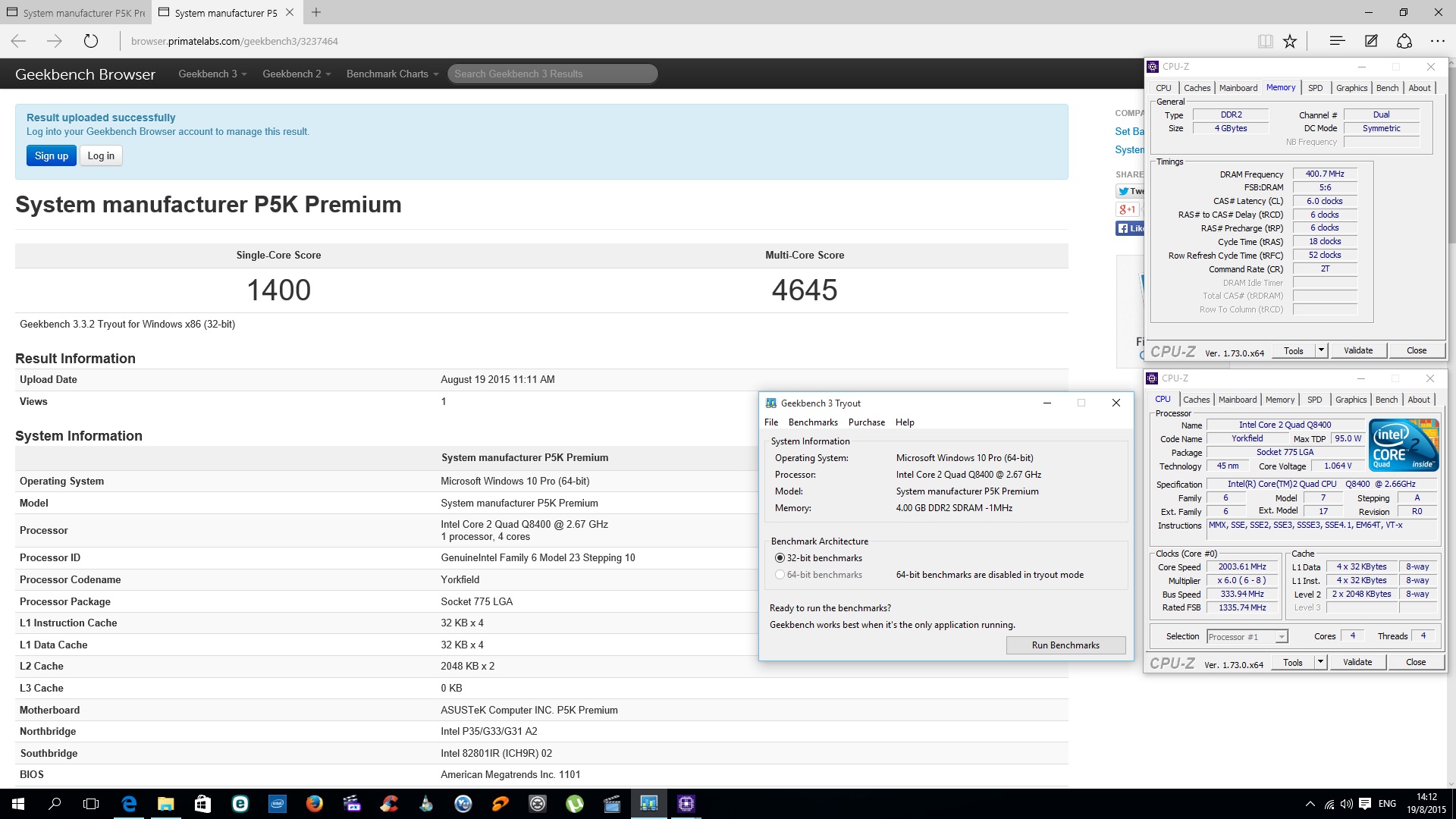Open Geekbench 3 dropdown menu

[212, 74]
